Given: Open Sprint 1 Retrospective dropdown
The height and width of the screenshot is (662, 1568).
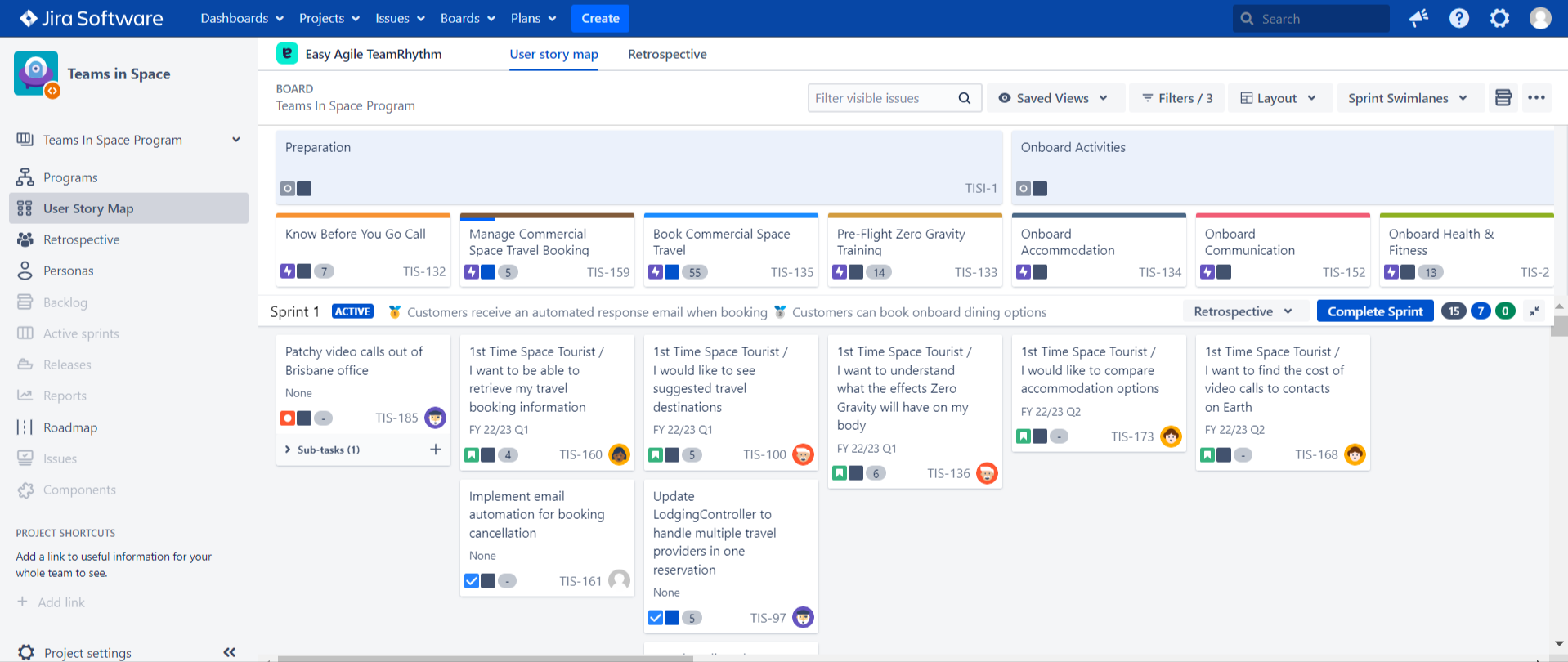Looking at the screenshot, I should pyautogui.click(x=1244, y=311).
